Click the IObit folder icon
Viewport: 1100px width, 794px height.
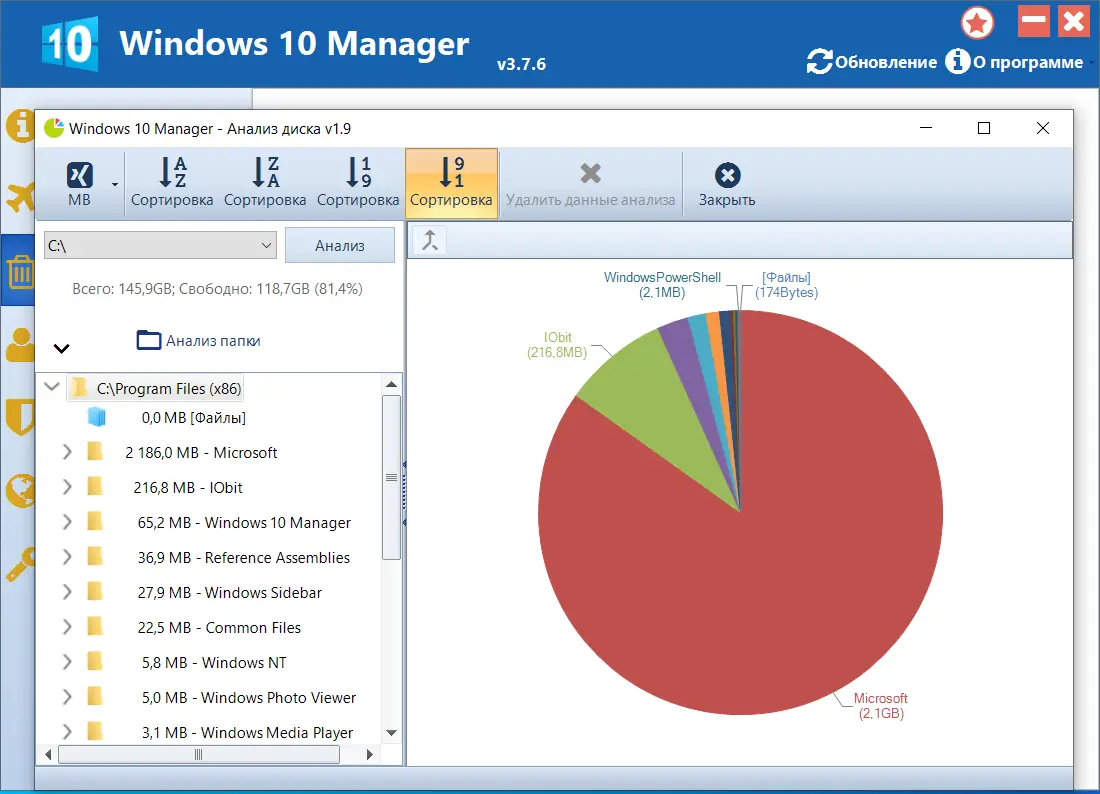[95, 487]
